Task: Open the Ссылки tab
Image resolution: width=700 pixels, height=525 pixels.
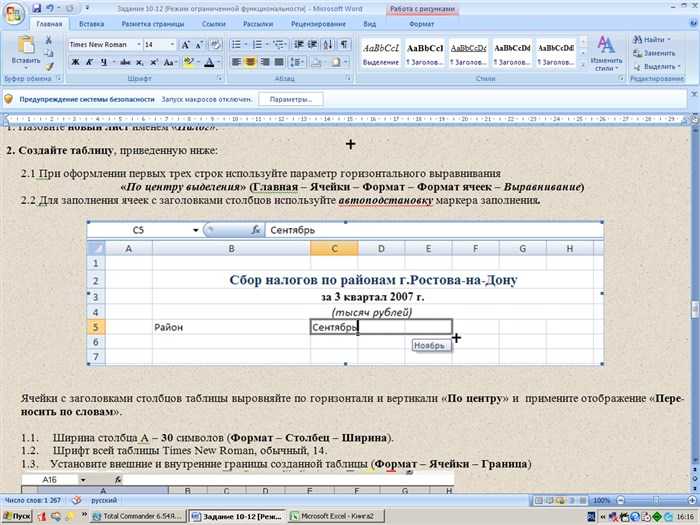Action: 214,24
